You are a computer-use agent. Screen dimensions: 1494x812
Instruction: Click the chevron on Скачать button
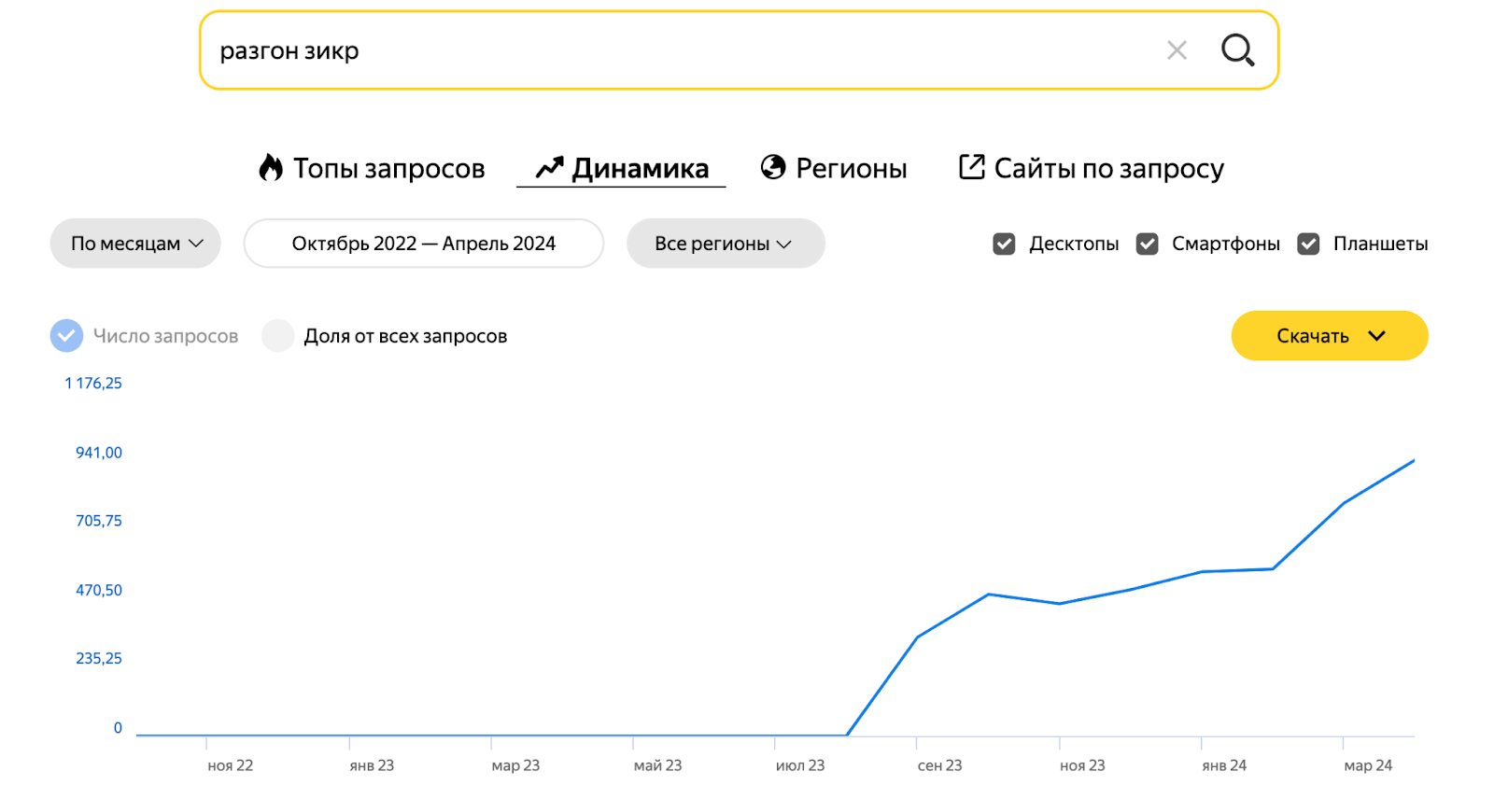(1376, 336)
